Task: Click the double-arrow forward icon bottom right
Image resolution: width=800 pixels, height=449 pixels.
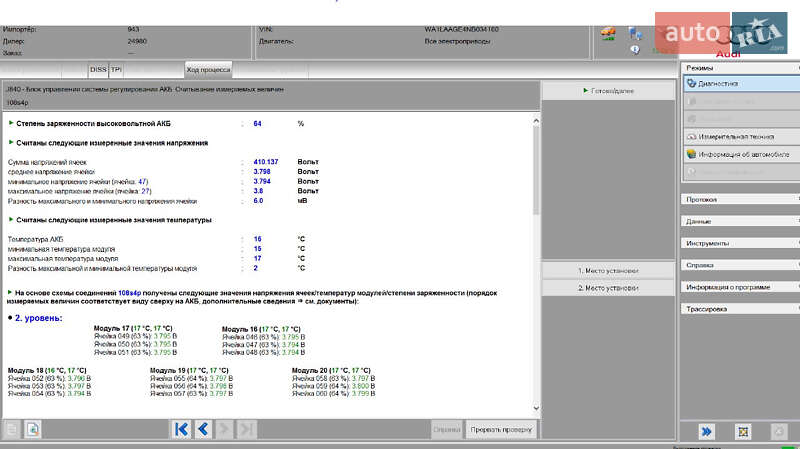Action: coord(706,431)
